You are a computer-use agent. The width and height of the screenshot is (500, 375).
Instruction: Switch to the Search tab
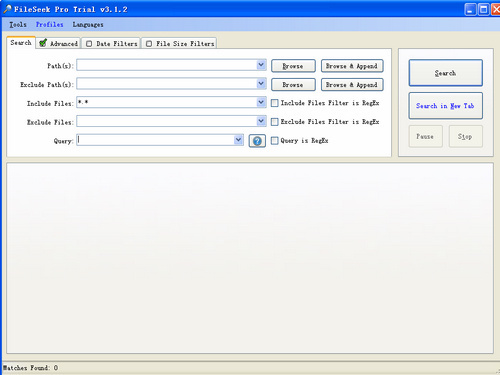pos(21,43)
